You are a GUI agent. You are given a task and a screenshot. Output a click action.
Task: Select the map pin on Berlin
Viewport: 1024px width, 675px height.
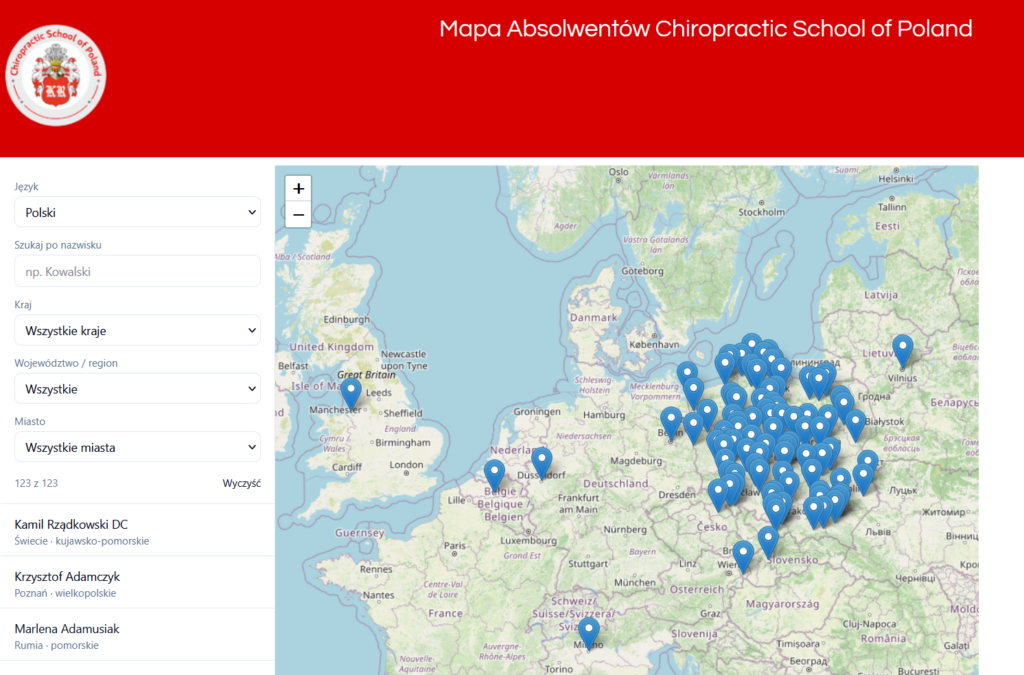tap(671, 422)
